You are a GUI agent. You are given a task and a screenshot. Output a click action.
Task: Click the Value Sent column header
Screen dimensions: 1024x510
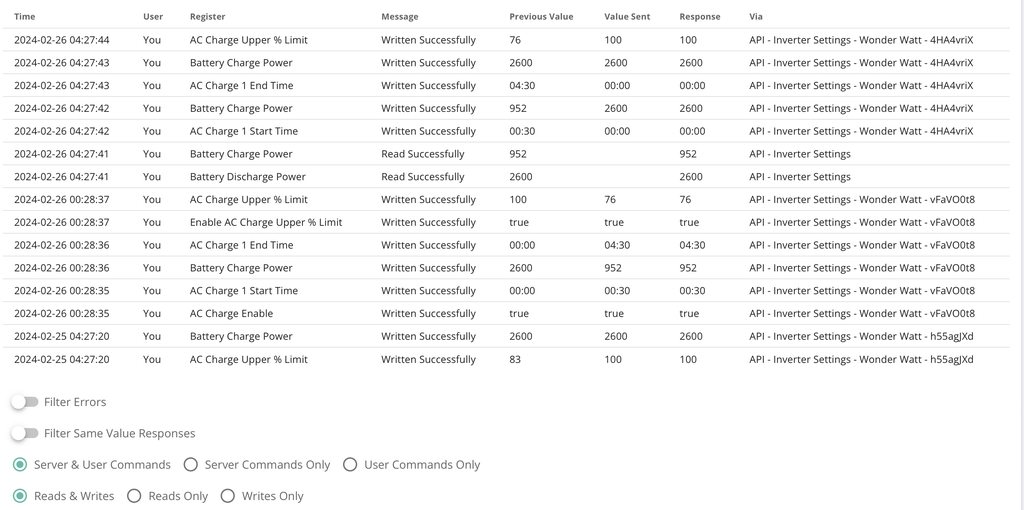627,17
